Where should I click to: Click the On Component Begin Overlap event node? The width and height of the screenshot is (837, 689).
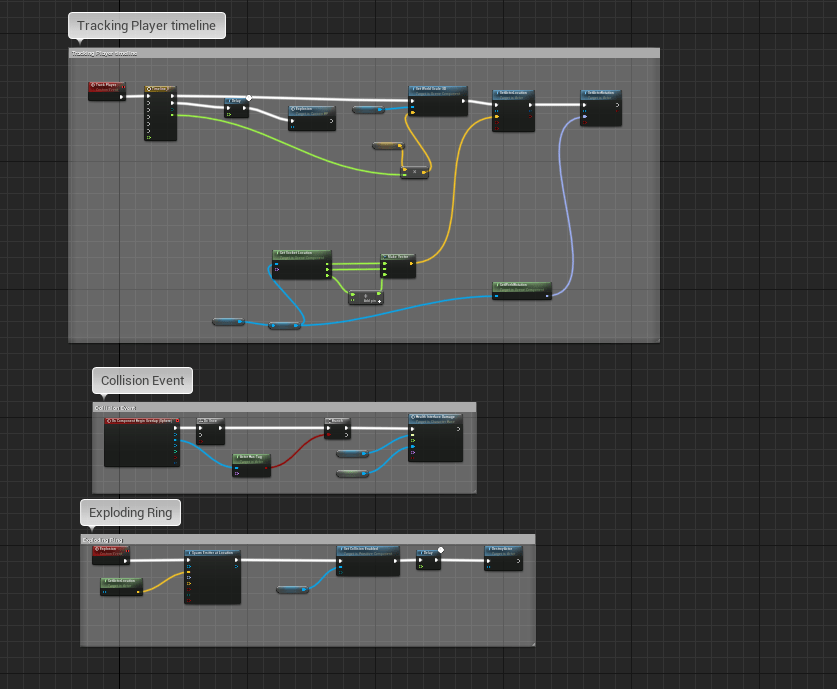pos(140,422)
